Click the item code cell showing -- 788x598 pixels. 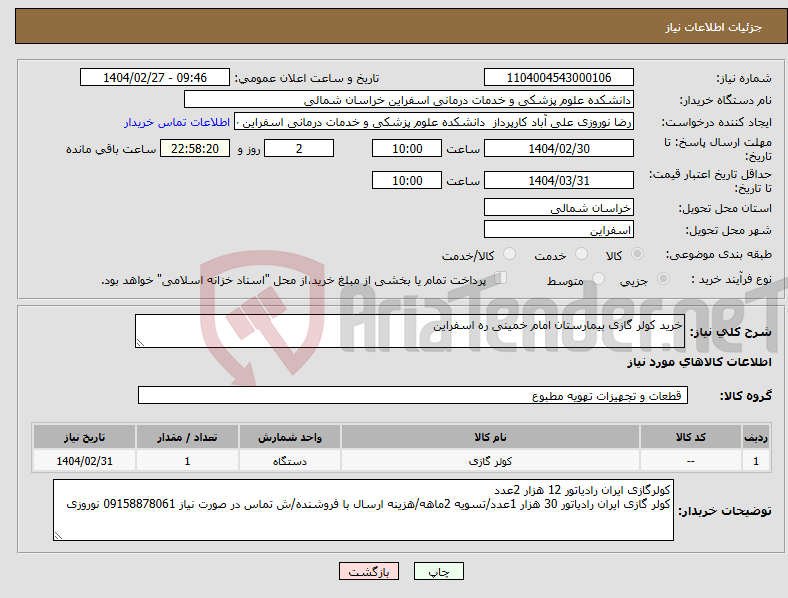[691, 461]
